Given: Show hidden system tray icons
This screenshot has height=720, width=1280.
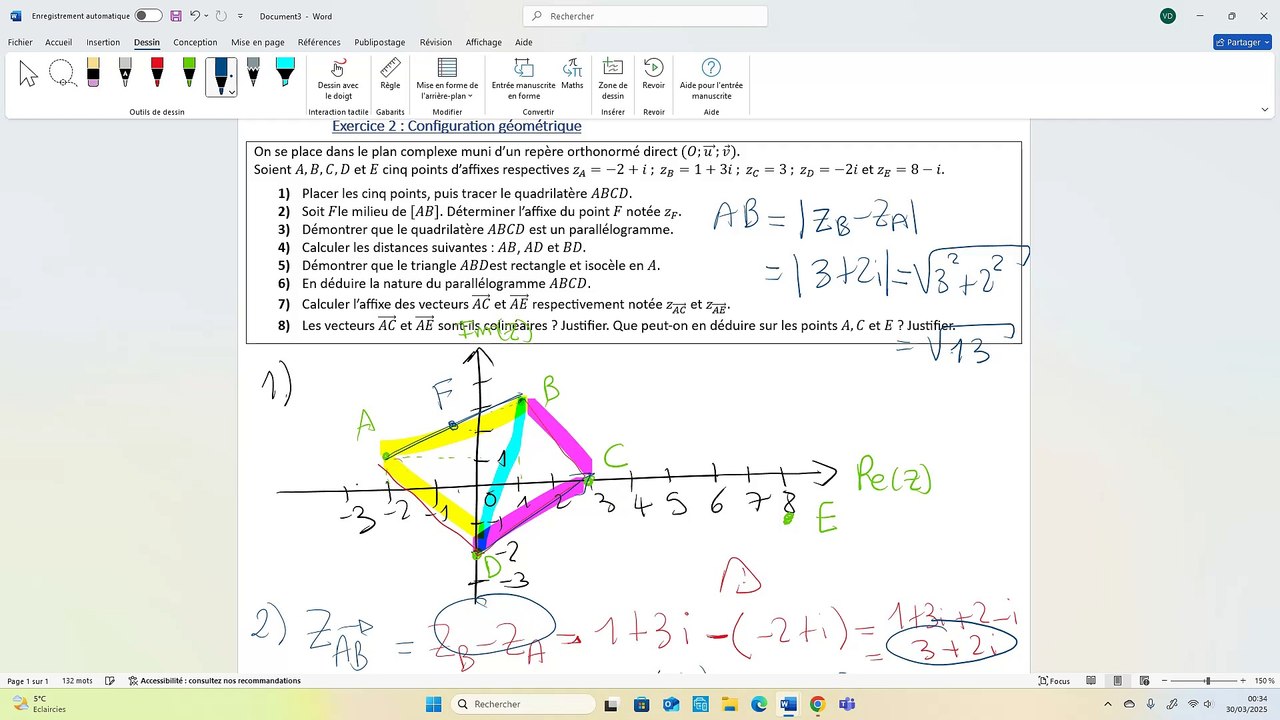Looking at the screenshot, I should pyautogui.click(x=1106, y=704).
